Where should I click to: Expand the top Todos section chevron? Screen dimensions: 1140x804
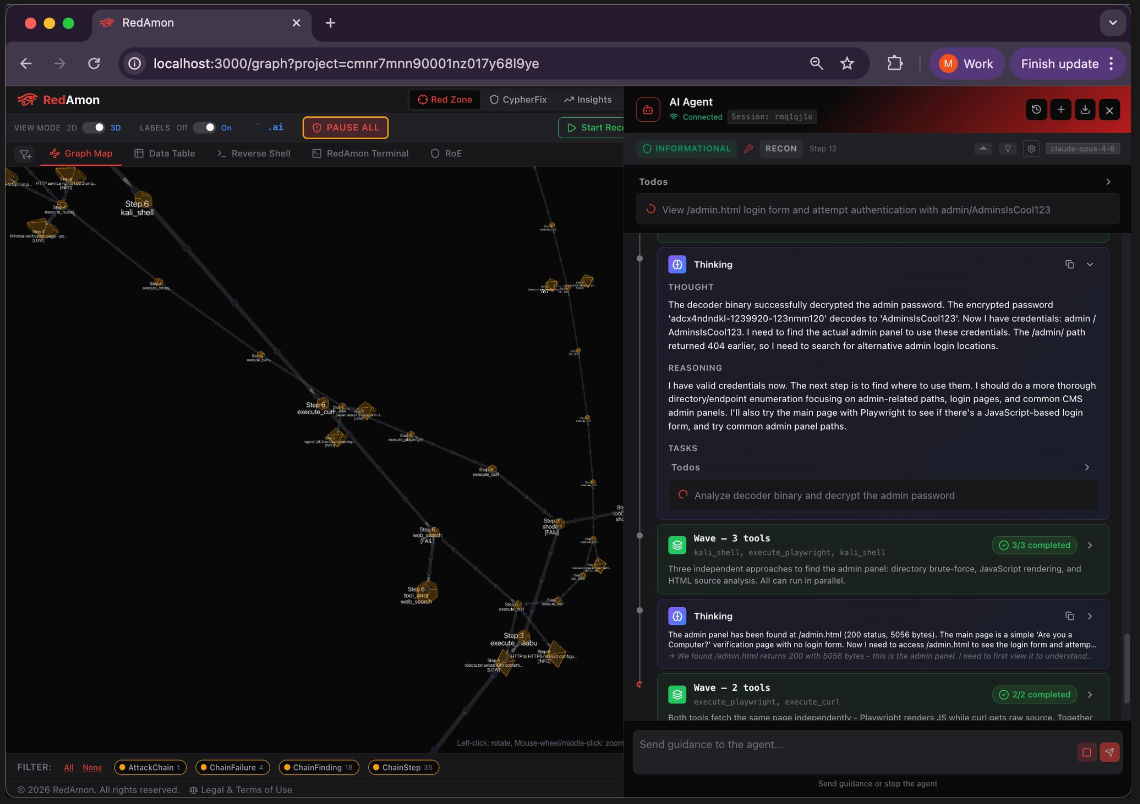1108,182
